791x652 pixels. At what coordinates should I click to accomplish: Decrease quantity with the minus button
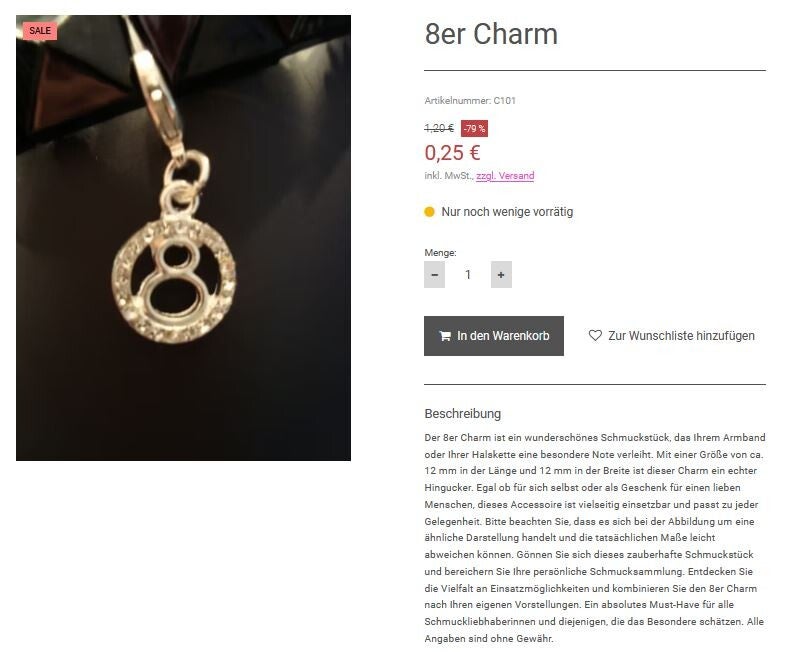coord(434,275)
